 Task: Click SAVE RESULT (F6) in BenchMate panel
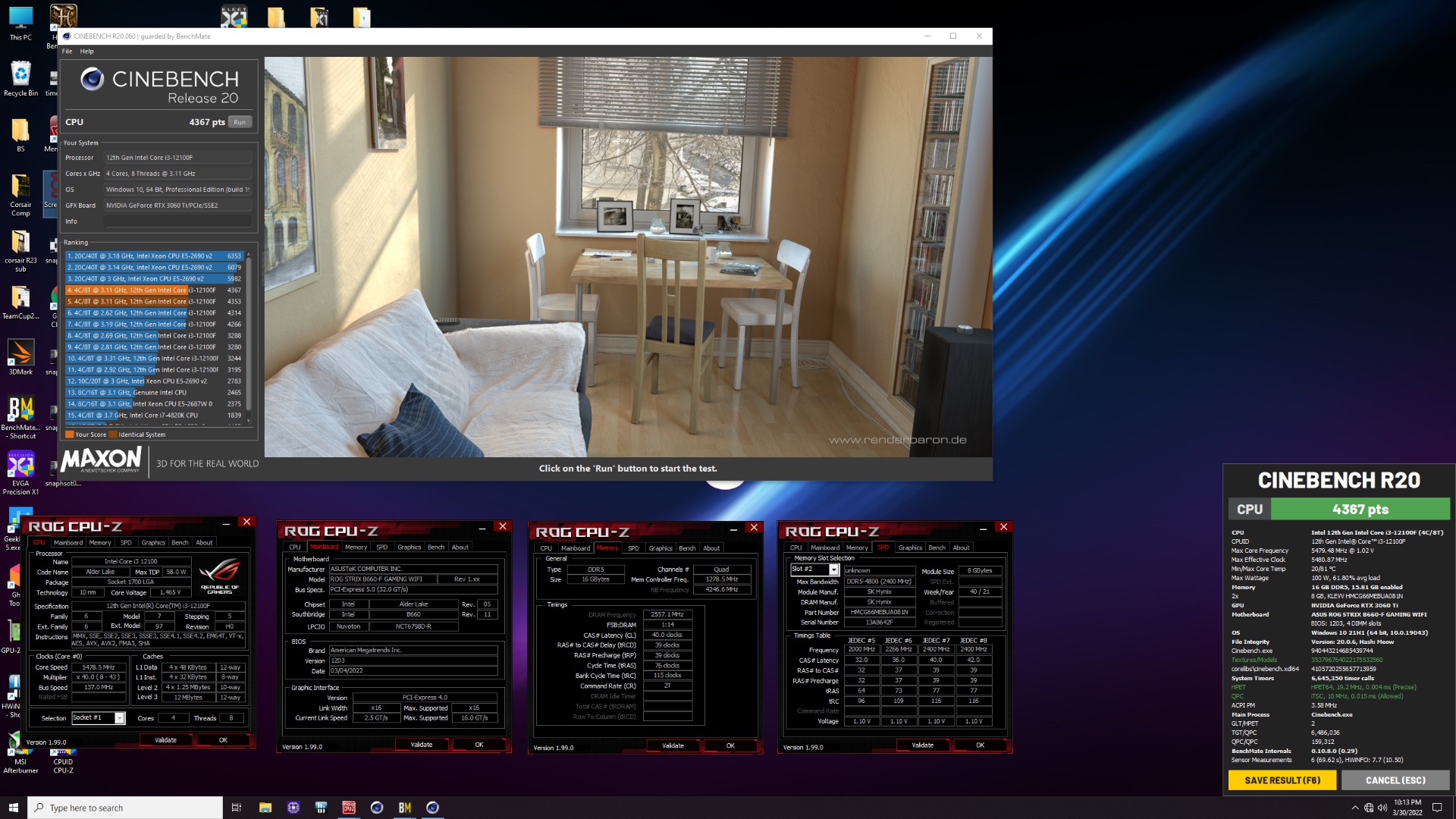1282,780
